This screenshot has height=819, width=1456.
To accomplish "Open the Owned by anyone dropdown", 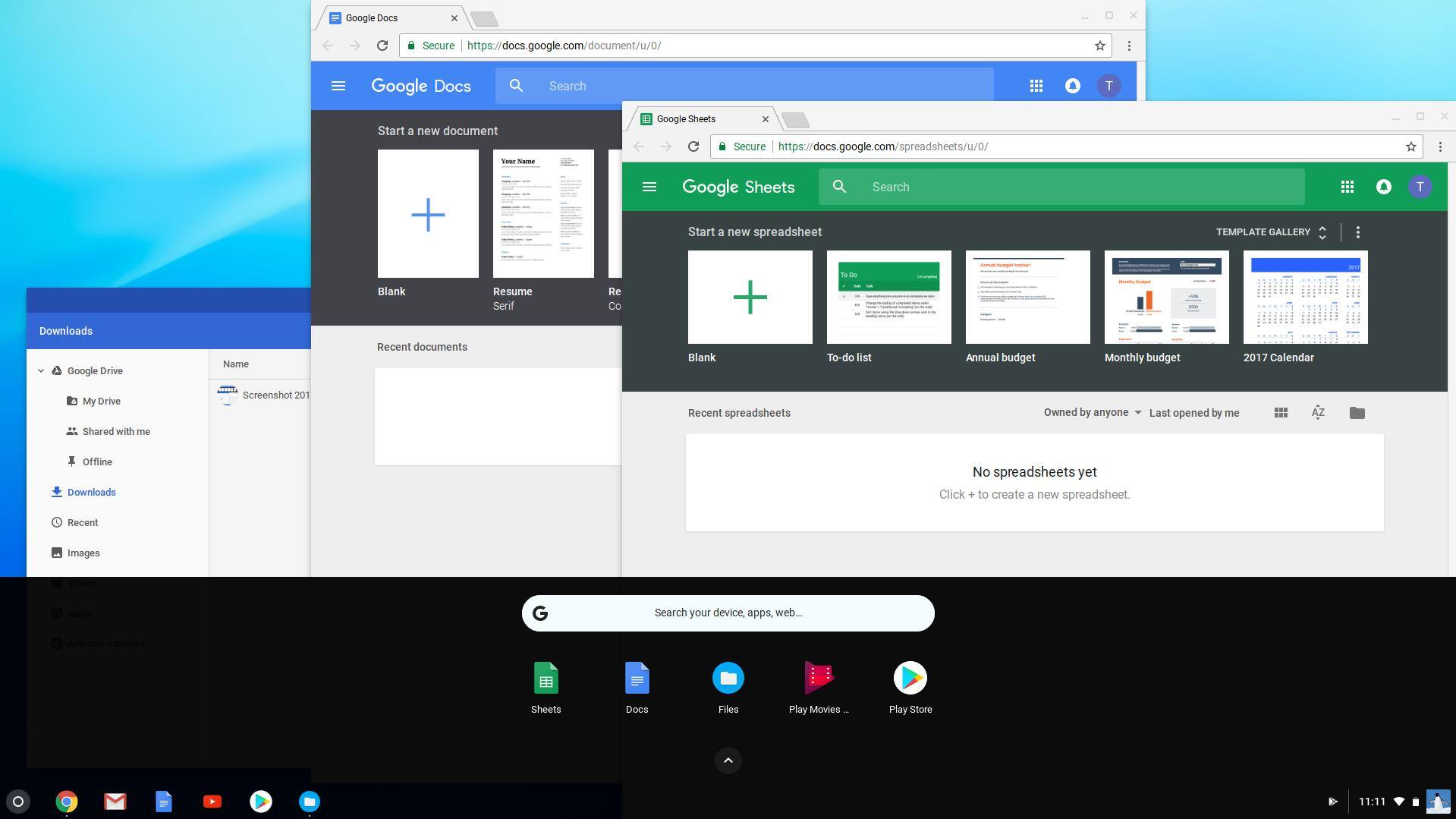I will [1092, 413].
